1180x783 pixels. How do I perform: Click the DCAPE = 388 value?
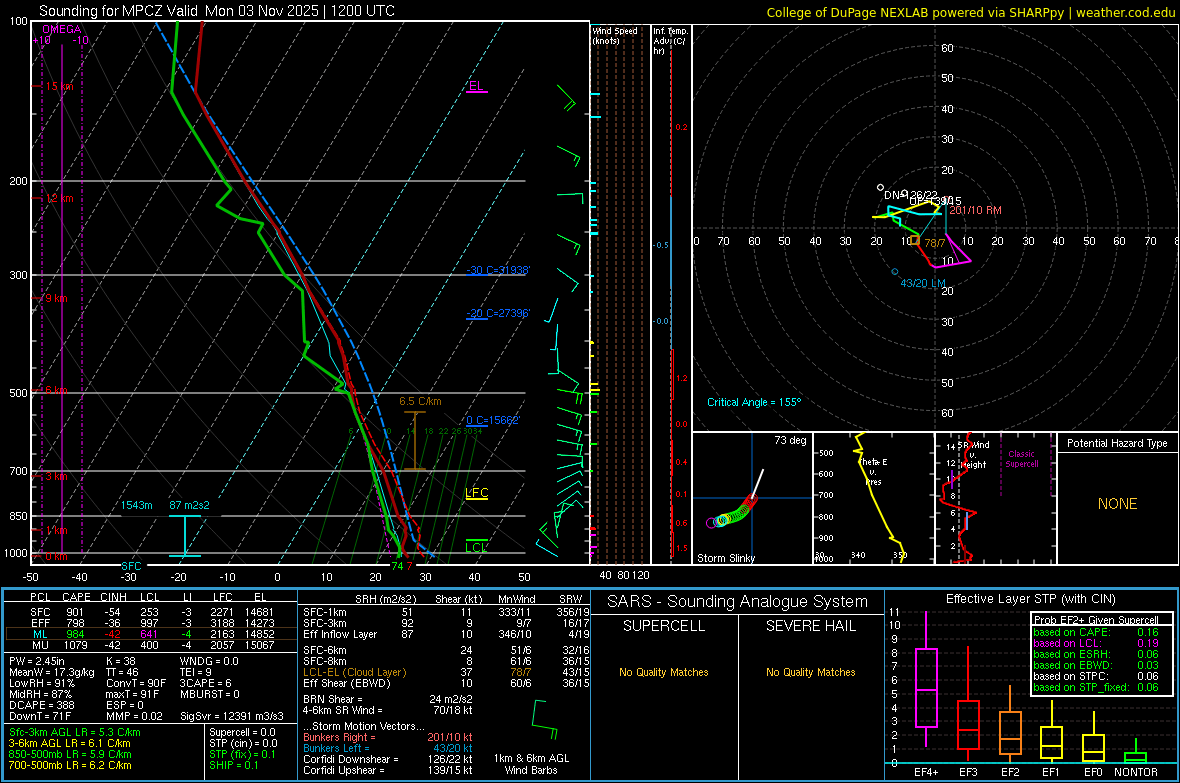coord(41,705)
